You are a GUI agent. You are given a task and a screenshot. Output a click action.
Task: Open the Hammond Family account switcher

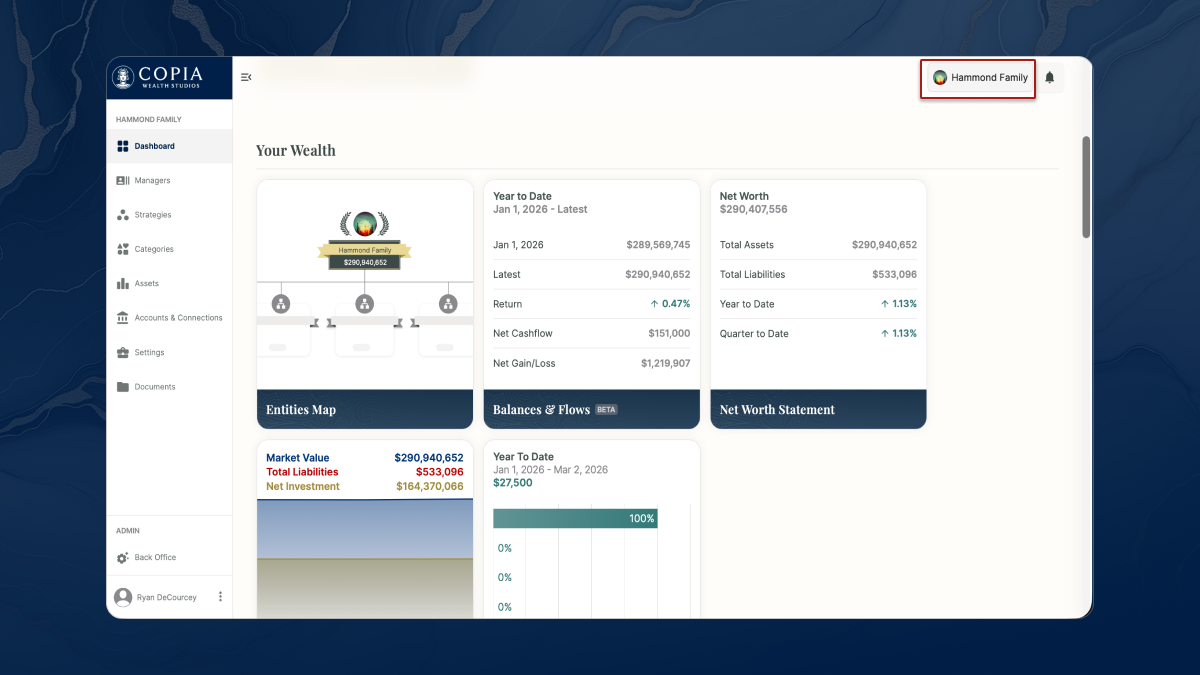click(979, 78)
